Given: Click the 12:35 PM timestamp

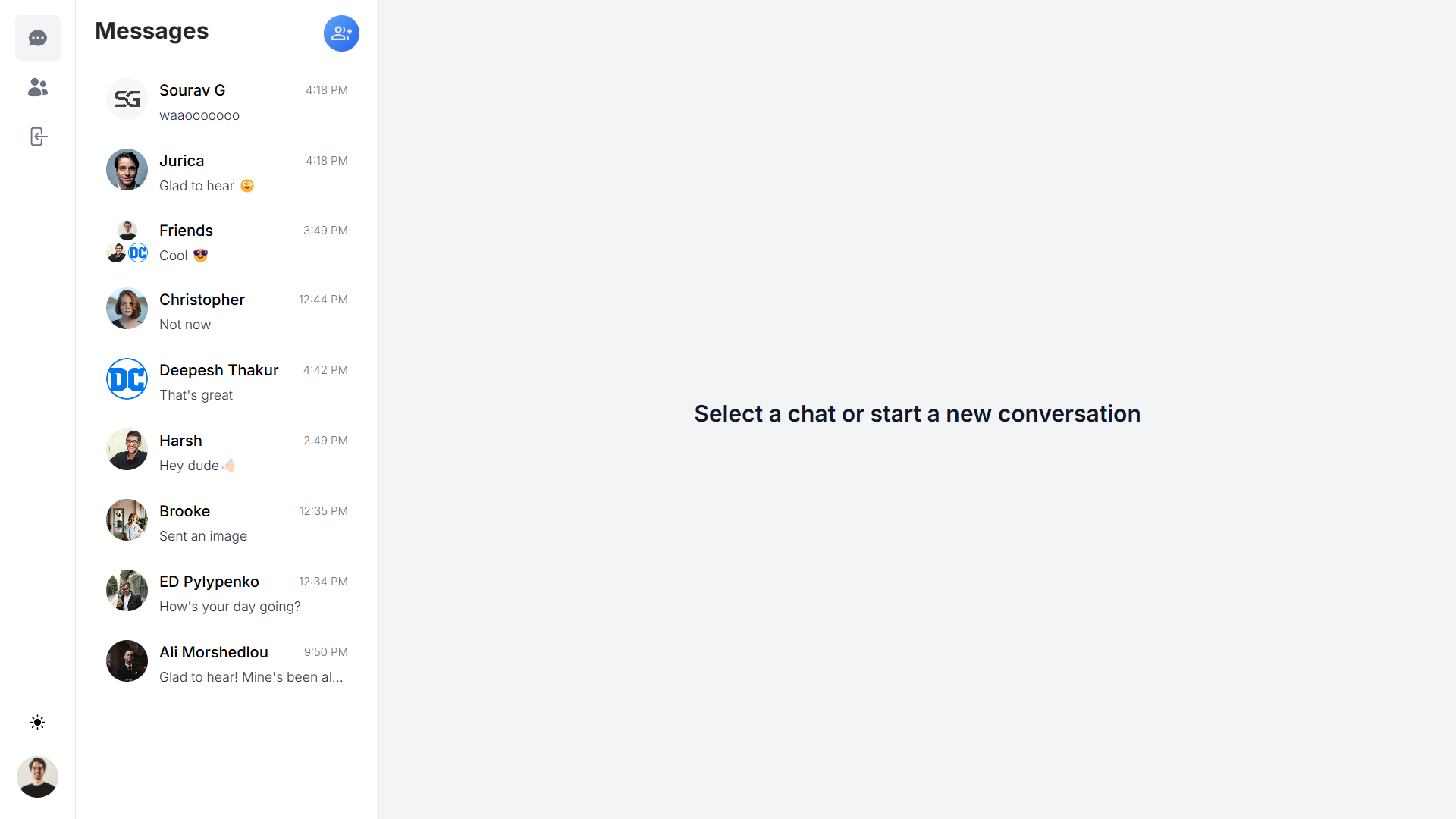Looking at the screenshot, I should pos(323,511).
